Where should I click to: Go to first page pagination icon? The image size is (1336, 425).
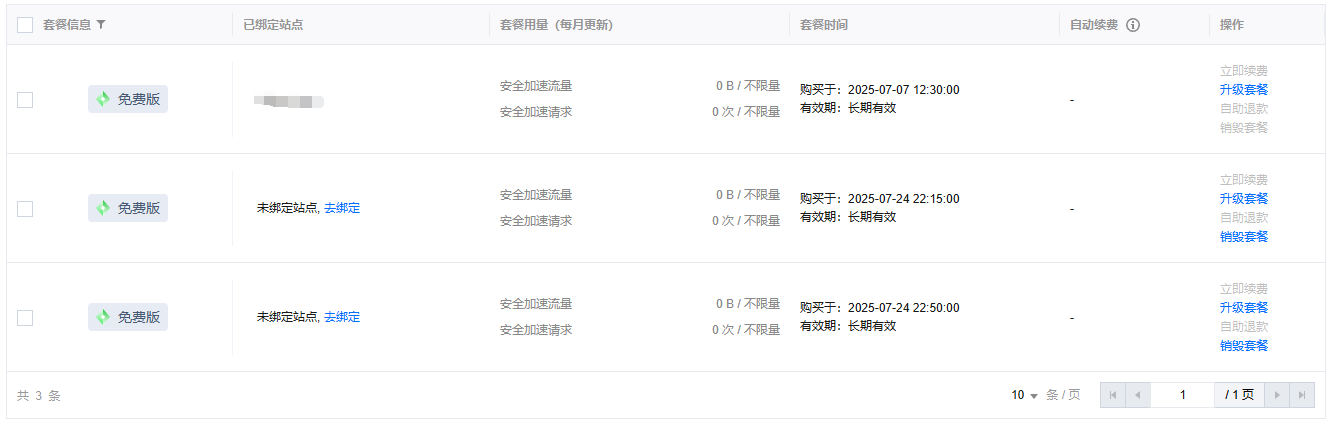(1113, 395)
